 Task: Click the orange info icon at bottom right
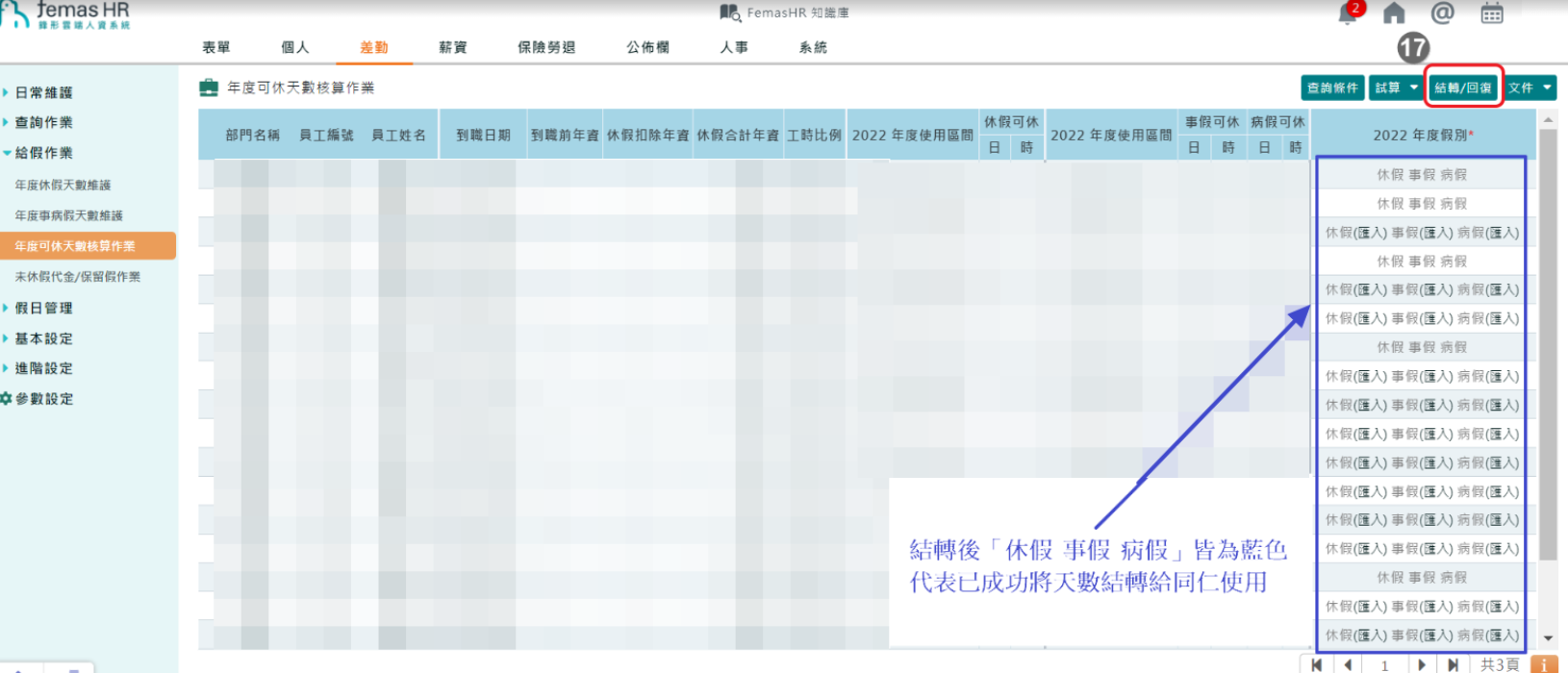coord(1543,664)
